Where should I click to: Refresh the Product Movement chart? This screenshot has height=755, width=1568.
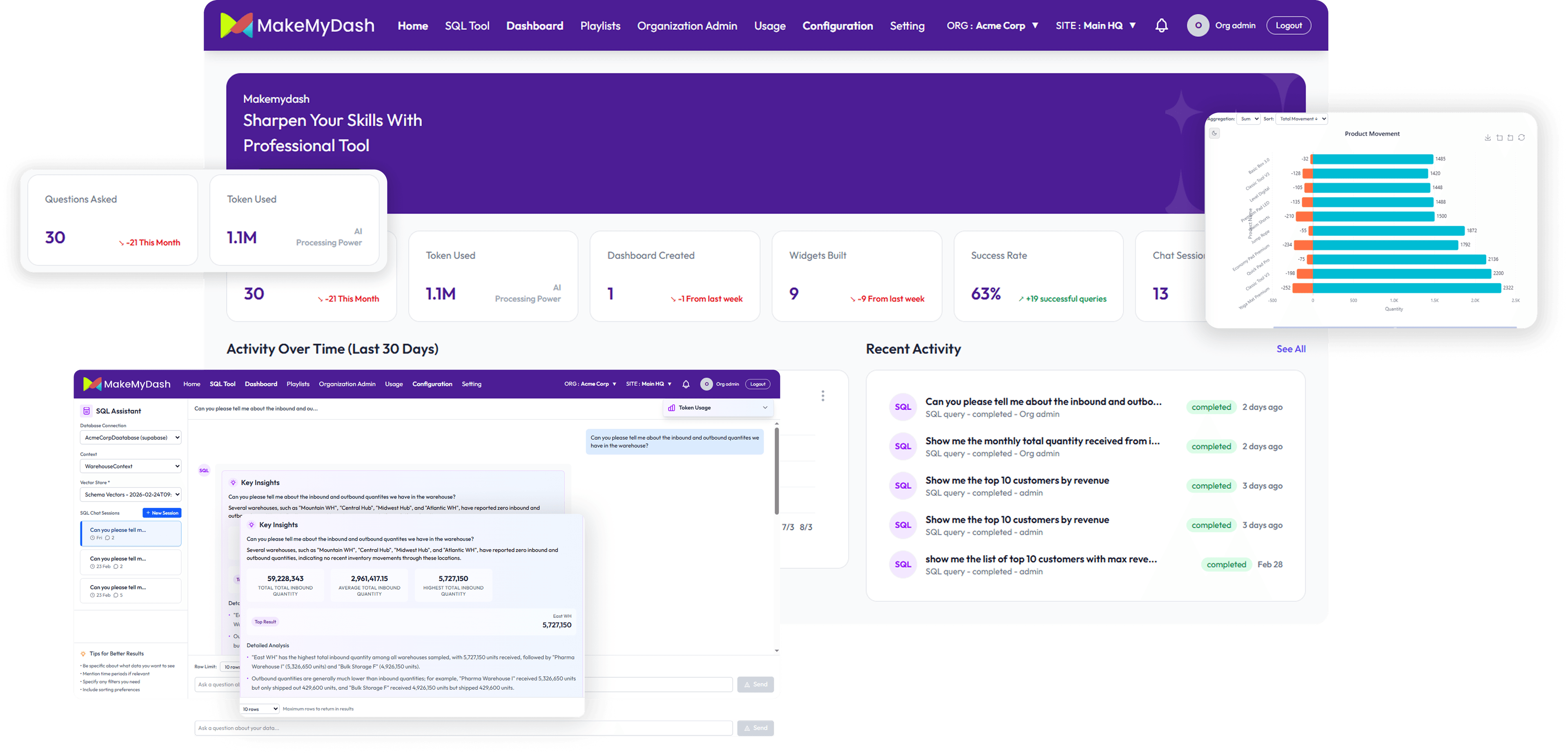(1522, 138)
